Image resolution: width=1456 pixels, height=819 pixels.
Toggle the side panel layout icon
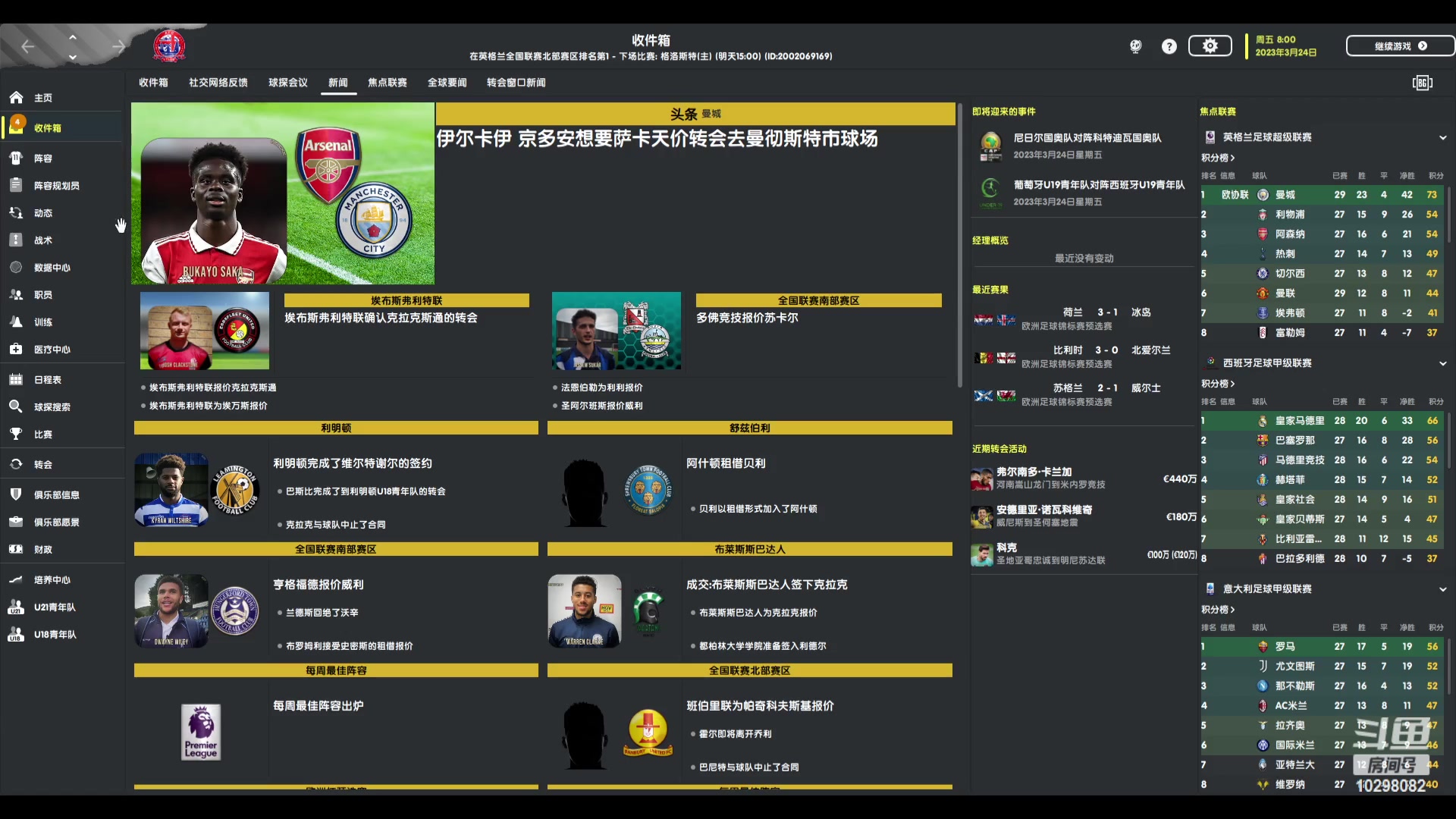pyautogui.click(x=1423, y=83)
